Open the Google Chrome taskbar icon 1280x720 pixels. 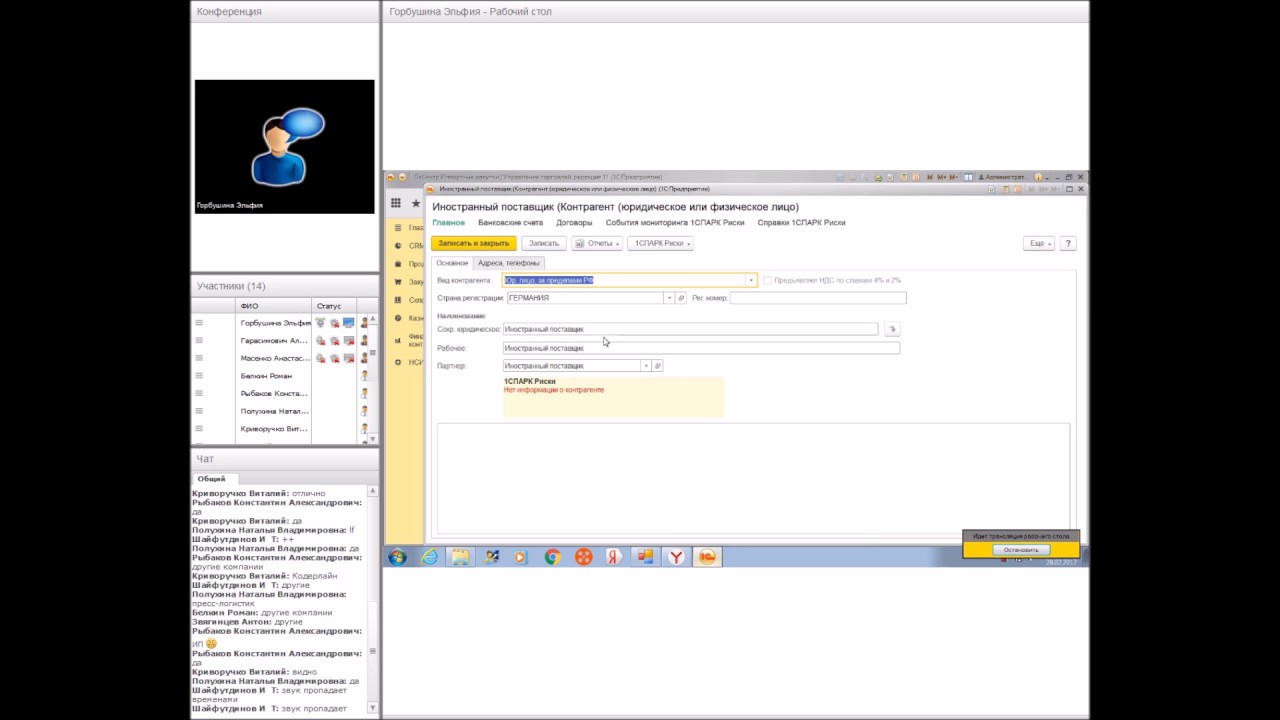[552, 557]
